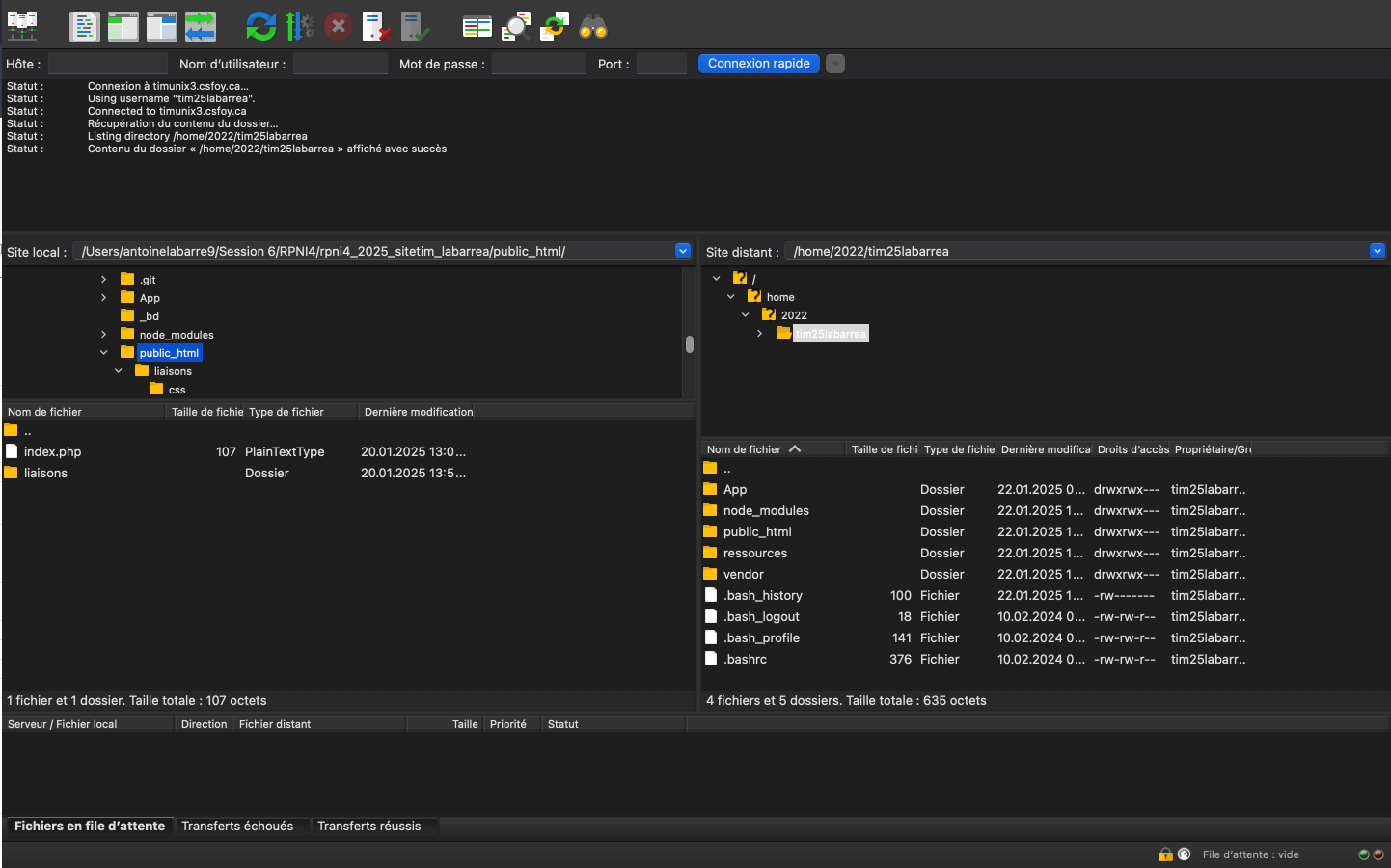The width and height of the screenshot is (1391, 868).
Task: Click the Hôte input field
Action: pyautogui.click(x=107, y=64)
